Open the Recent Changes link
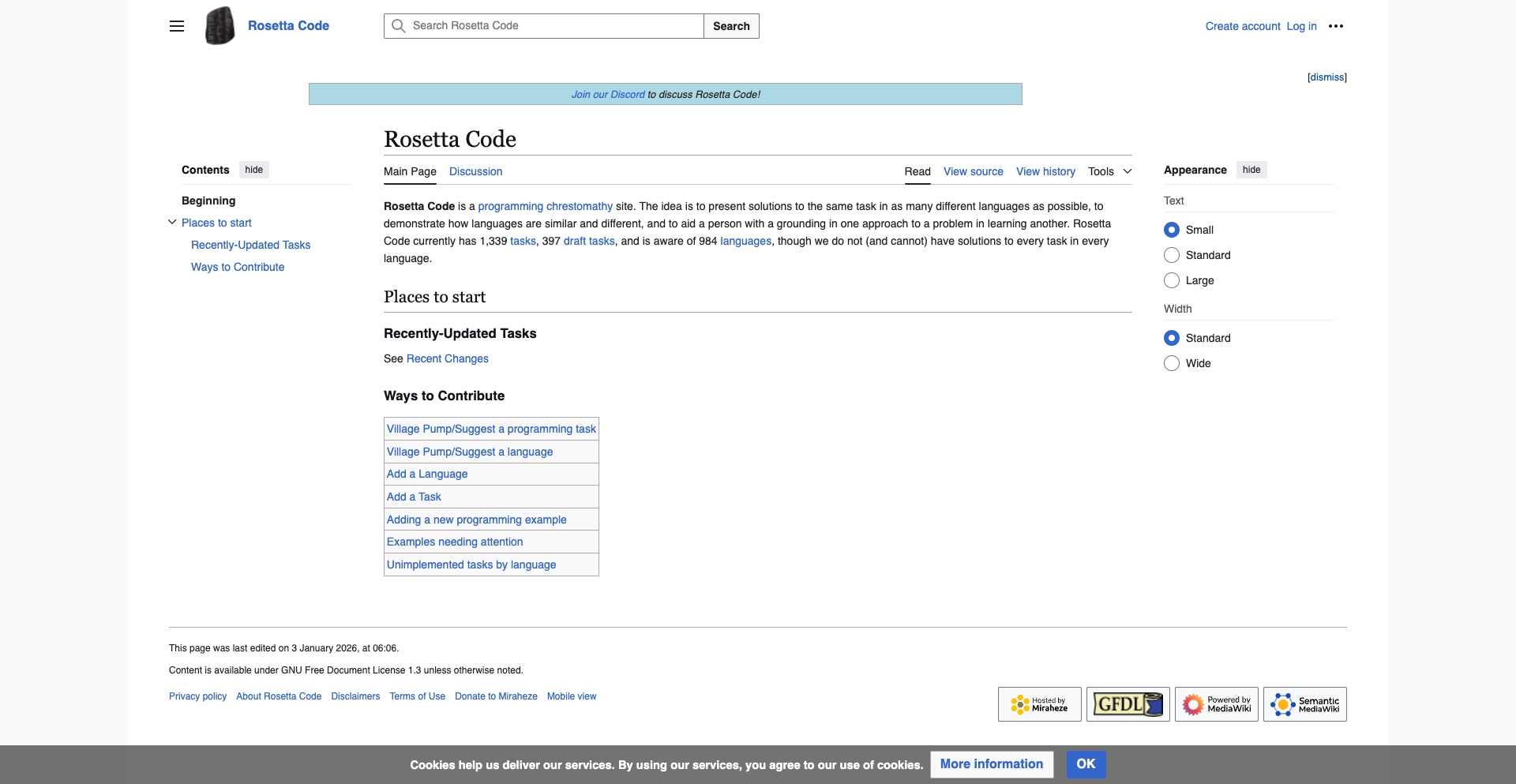 click(x=448, y=358)
